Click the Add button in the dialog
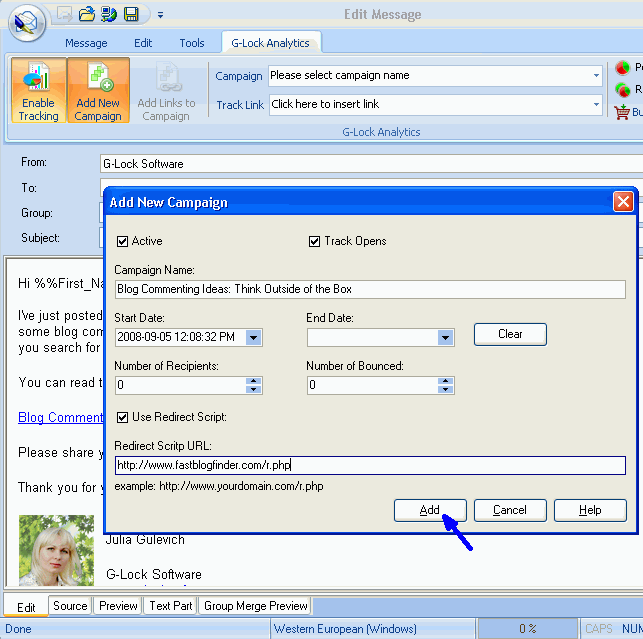Viewport: 643px width, 639px height. coord(430,510)
